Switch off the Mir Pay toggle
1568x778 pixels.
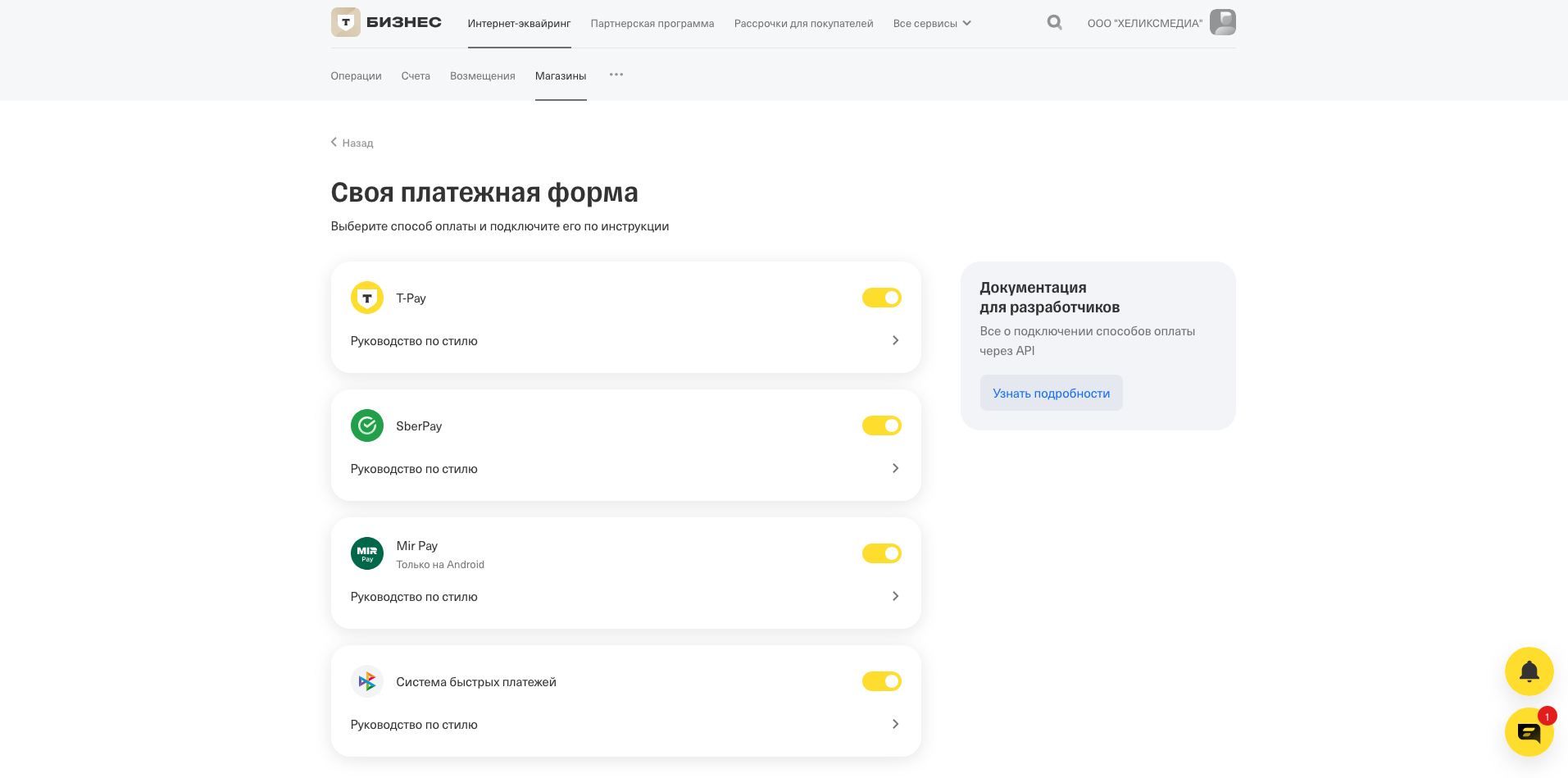(x=881, y=553)
